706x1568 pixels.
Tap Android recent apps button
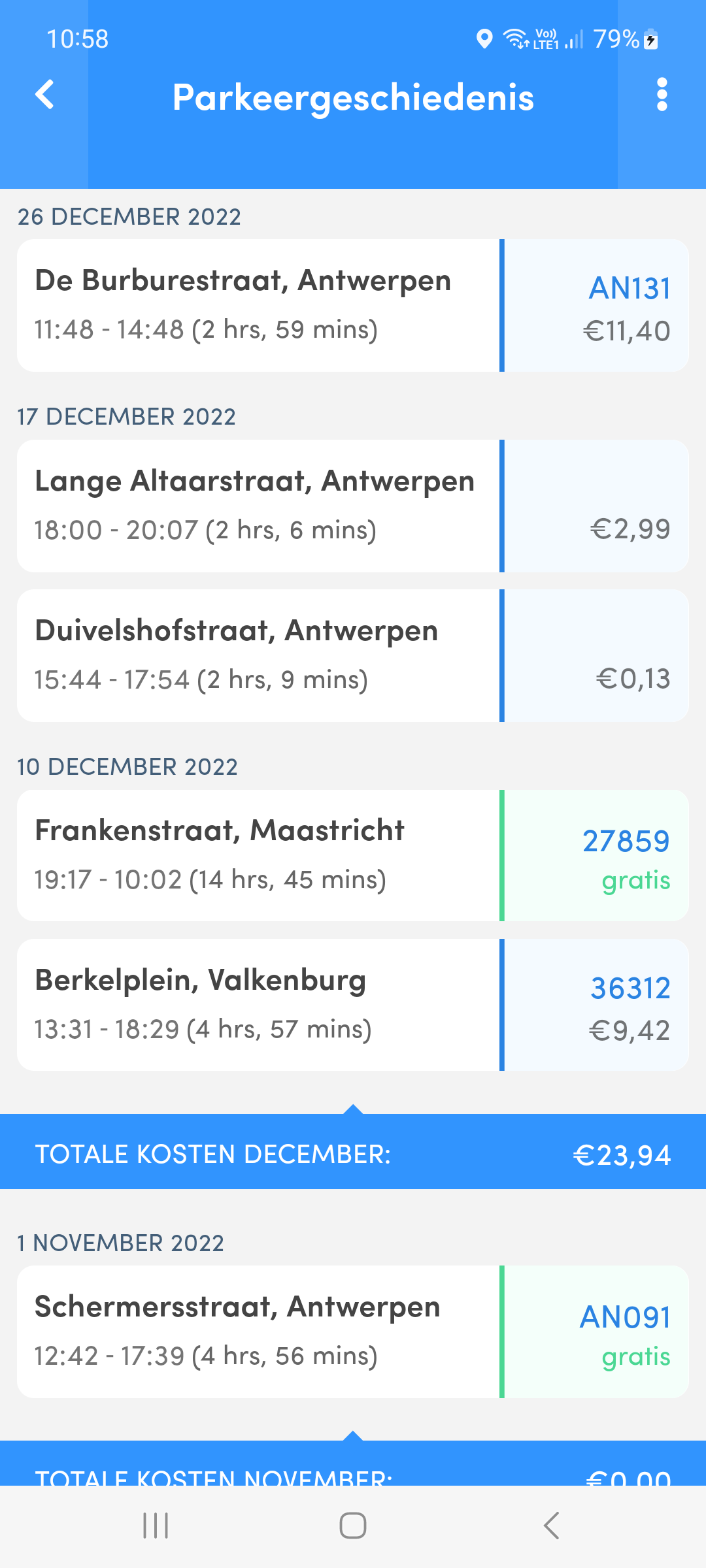pyautogui.click(x=156, y=1526)
